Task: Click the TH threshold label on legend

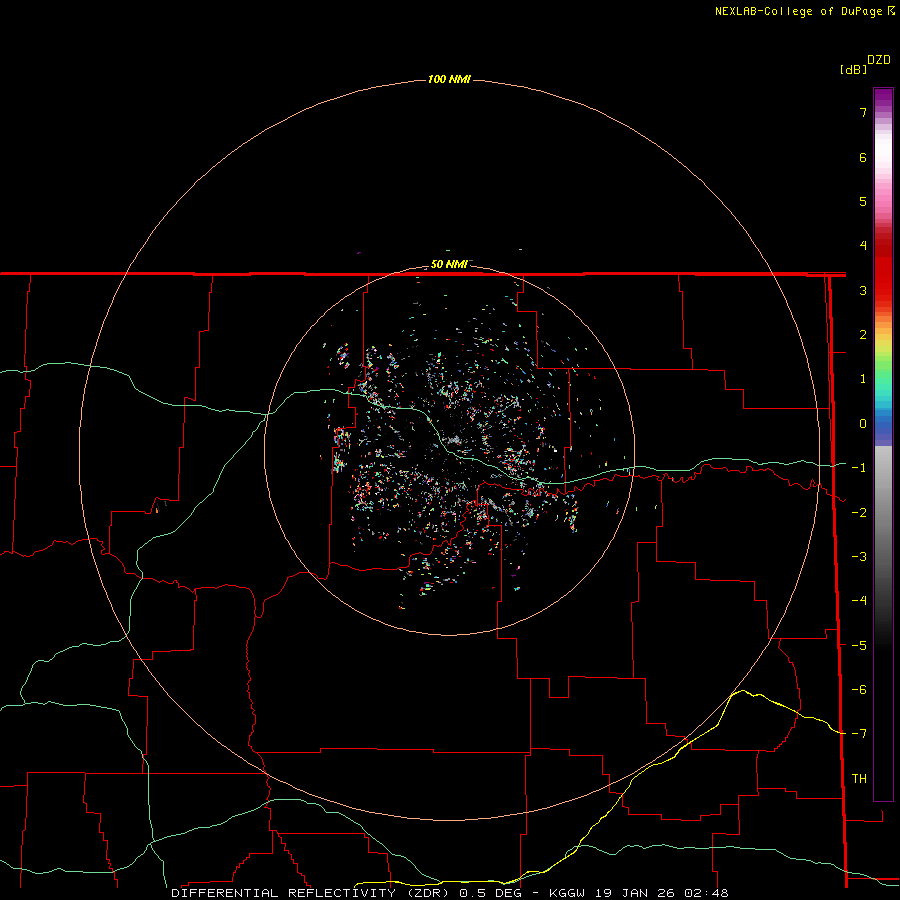Action: pyautogui.click(x=859, y=779)
